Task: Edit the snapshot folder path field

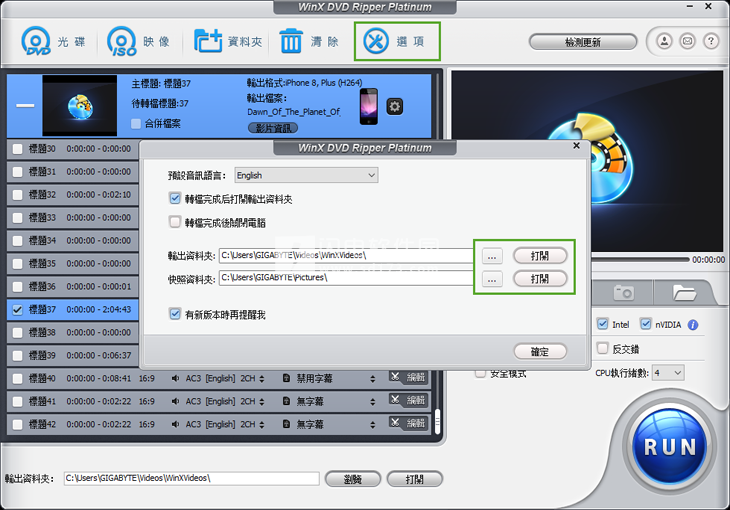Action: click(347, 278)
